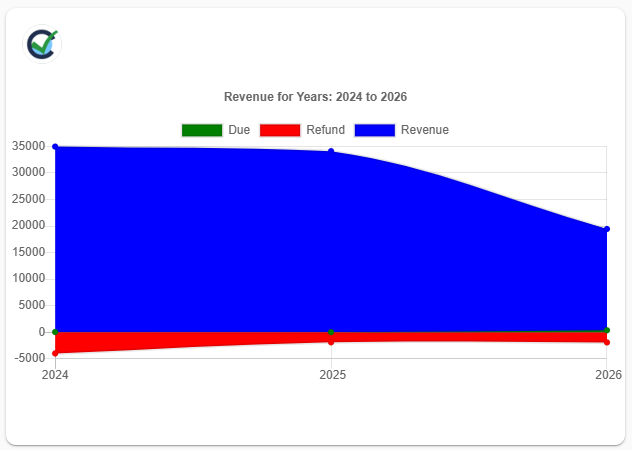This screenshot has width=632, height=450.
Task: Click the 25000 y-axis label
Action: [29, 199]
